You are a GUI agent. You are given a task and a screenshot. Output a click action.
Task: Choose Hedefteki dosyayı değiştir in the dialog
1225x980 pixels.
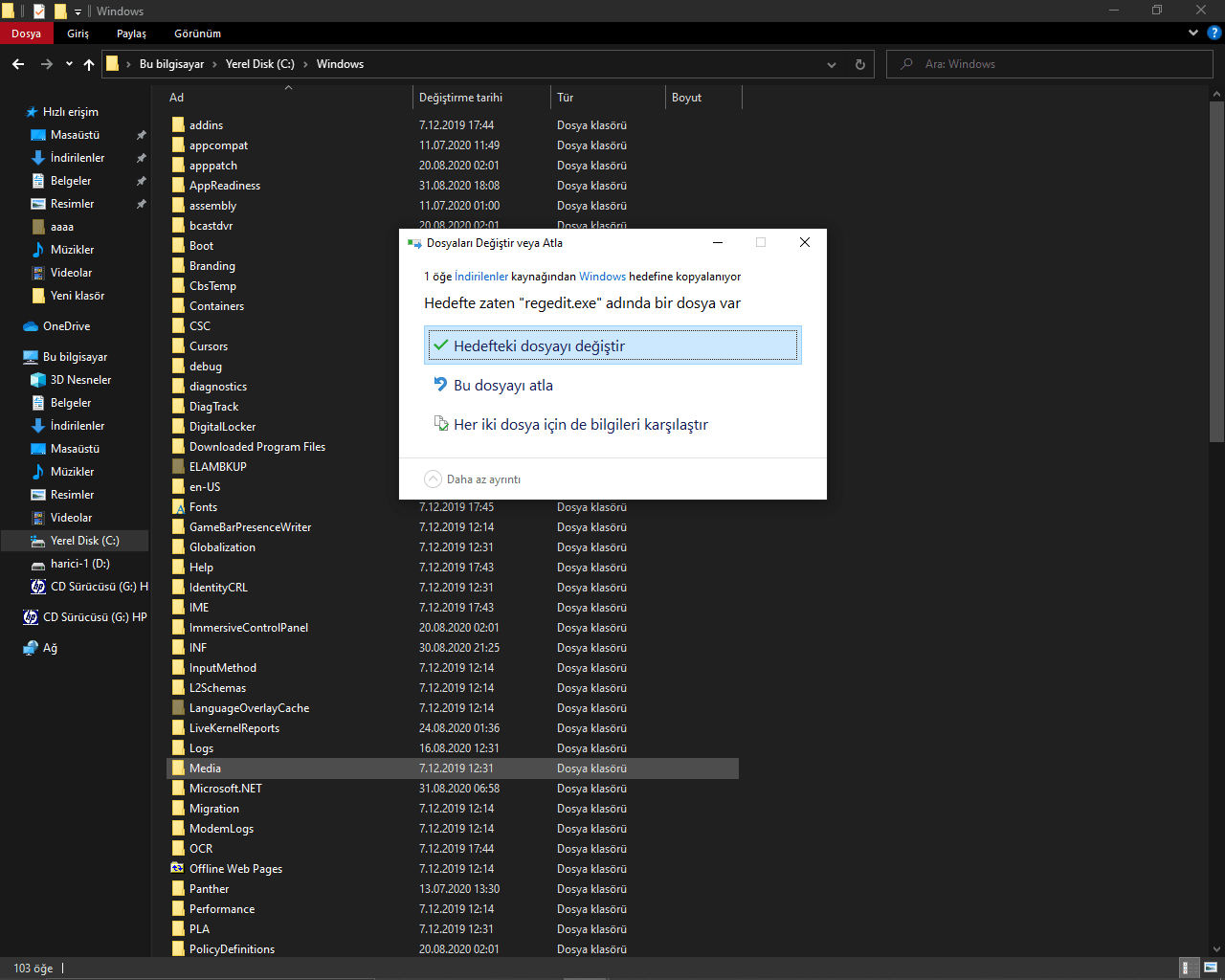click(612, 346)
